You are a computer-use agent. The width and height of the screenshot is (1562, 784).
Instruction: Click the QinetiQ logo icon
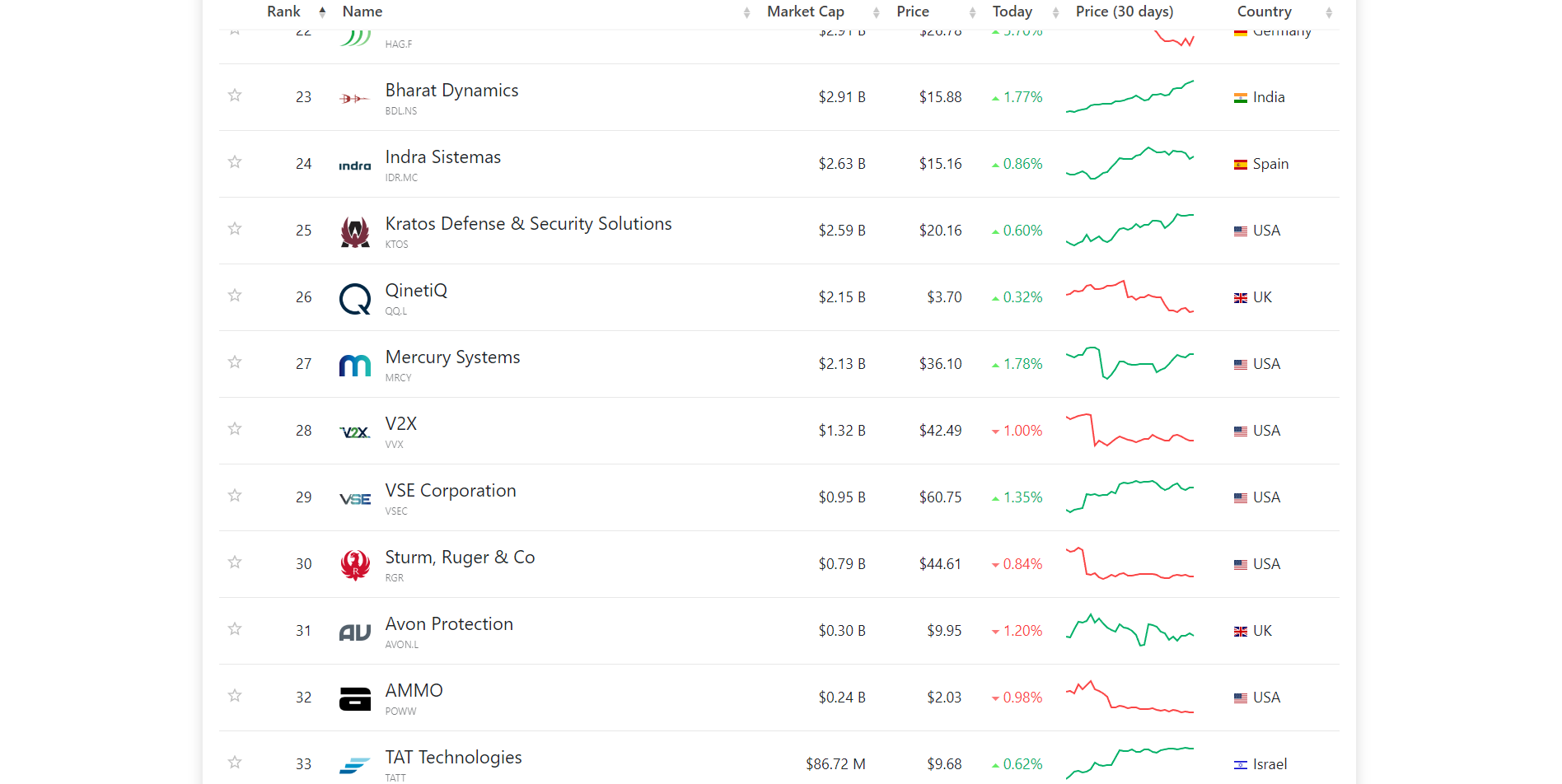pyautogui.click(x=355, y=298)
